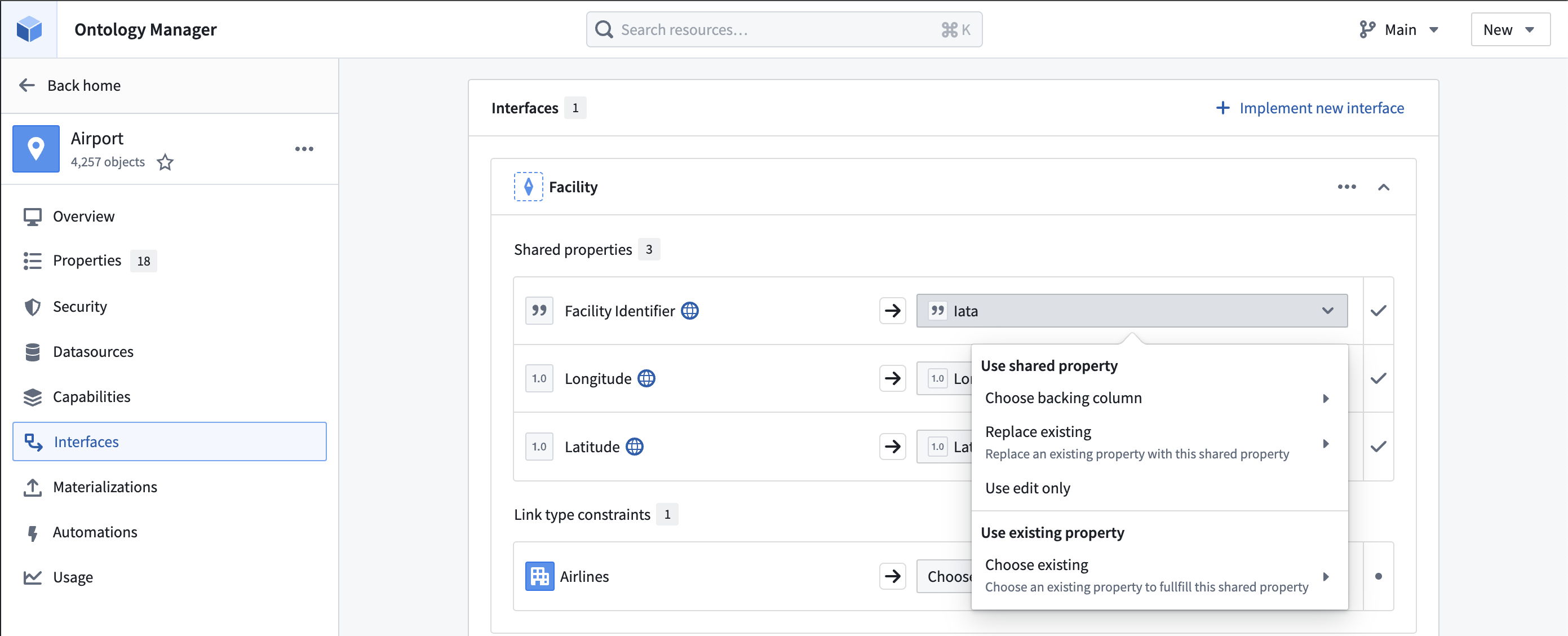This screenshot has width=1568, height=636.
Task: Open the Longitude mapped property dropdown
Action: [x=944, y=378]
